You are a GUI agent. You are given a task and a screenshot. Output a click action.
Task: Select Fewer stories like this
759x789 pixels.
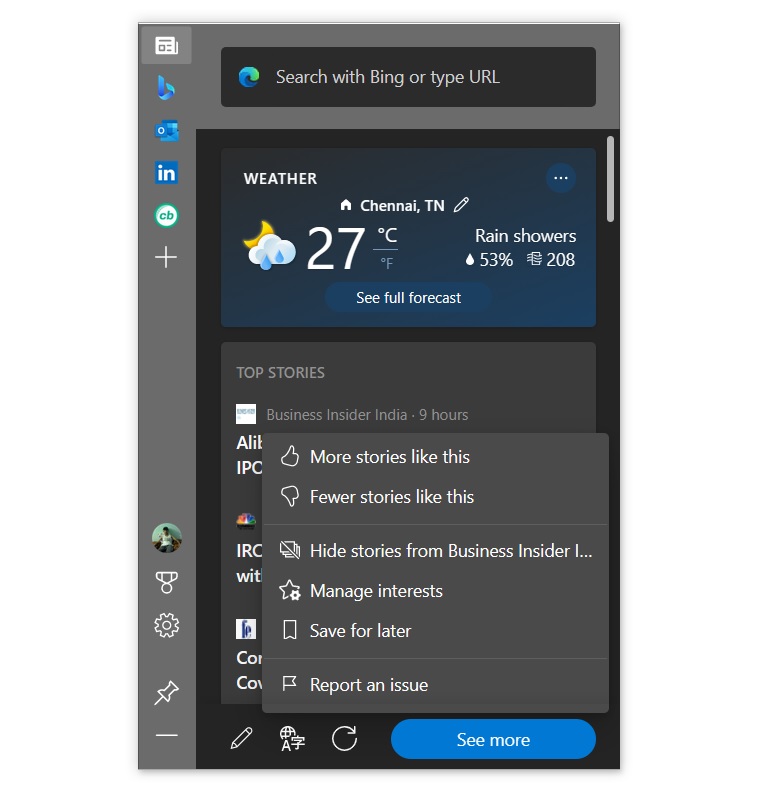click(x=436, y=497)
